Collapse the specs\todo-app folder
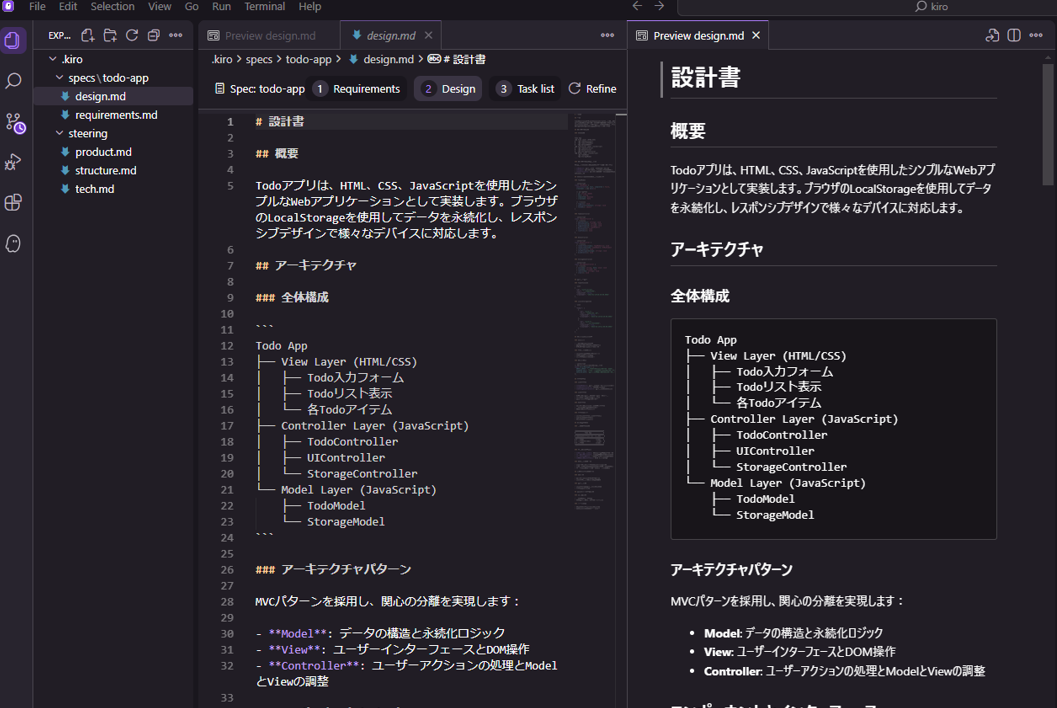 click(x=59, y=78)
